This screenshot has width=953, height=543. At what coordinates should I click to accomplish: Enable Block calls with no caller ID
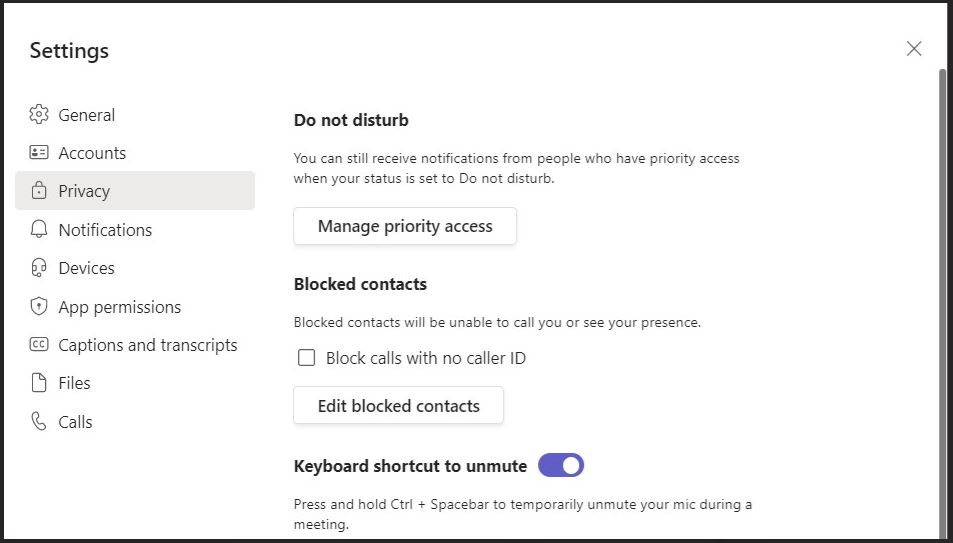click(x=307, y=358)
